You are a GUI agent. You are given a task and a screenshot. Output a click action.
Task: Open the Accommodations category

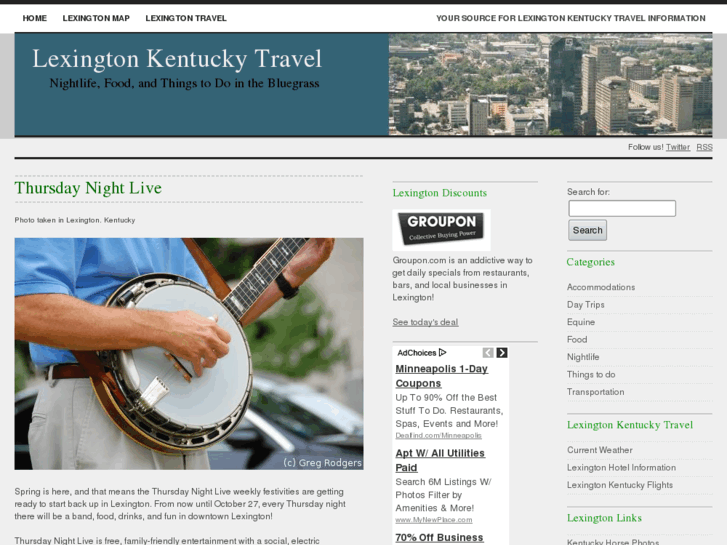(601, 287)
